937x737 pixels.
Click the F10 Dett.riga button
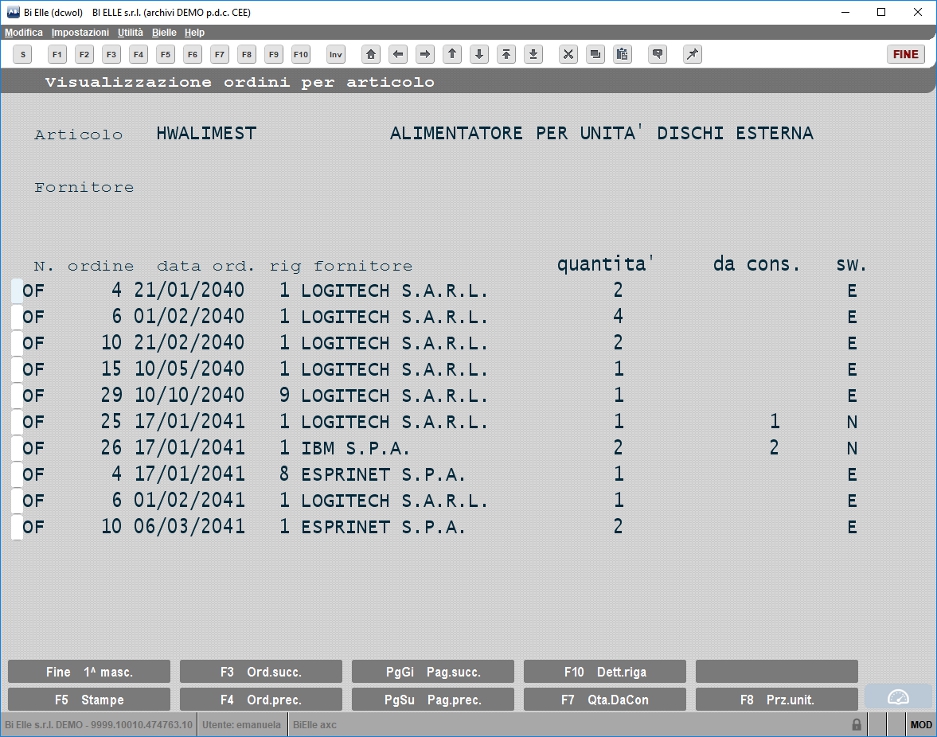click(605, 672)
